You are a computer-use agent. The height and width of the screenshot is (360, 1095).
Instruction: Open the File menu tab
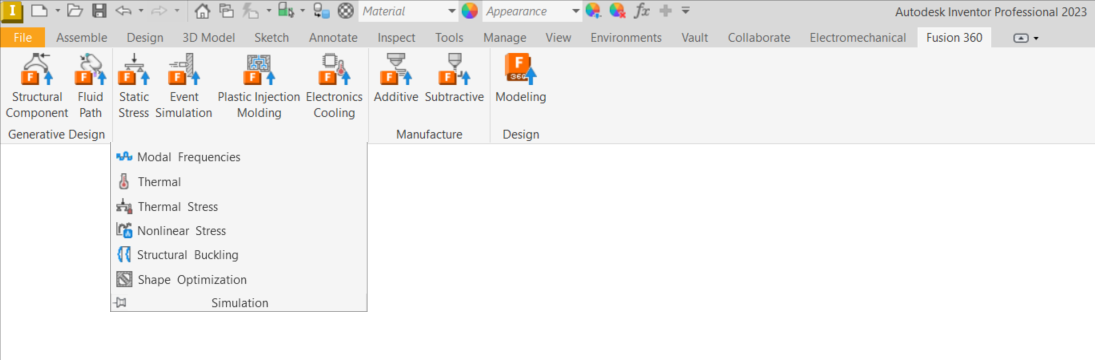coord(23,38)
